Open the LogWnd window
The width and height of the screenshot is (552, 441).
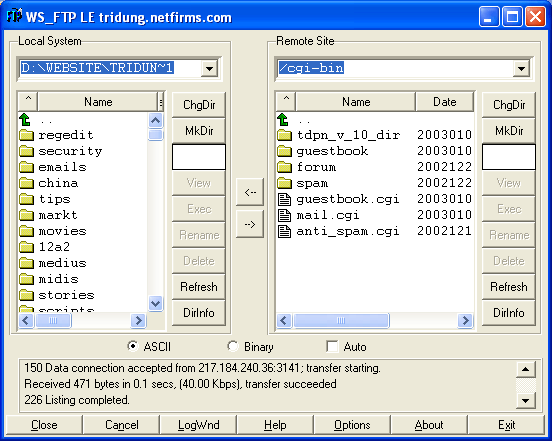pos(199,425)
